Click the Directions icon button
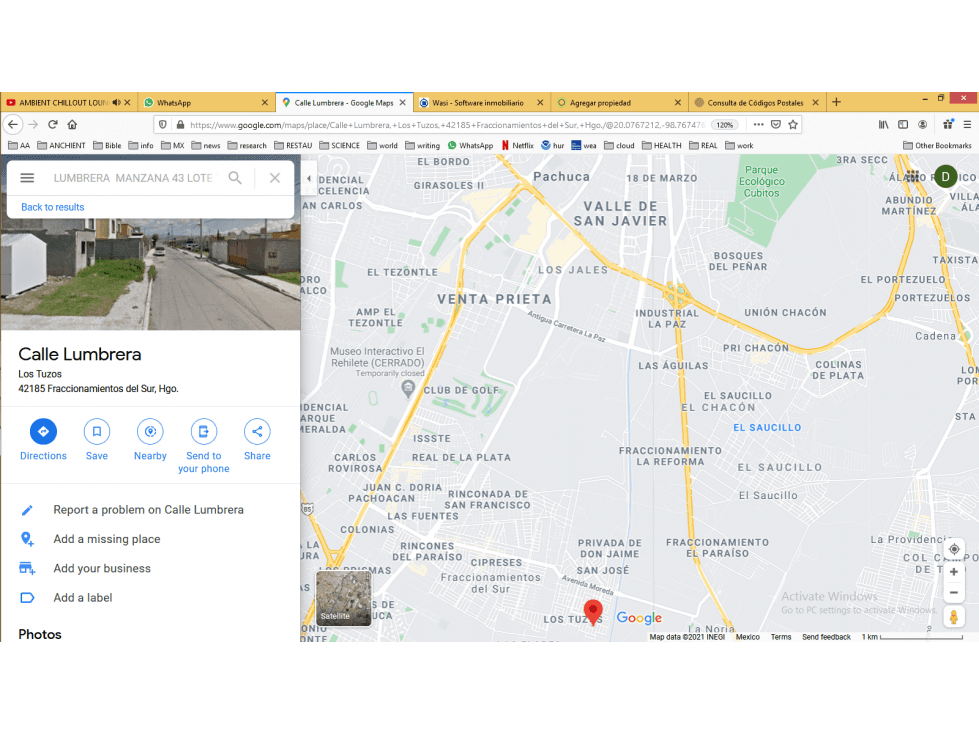The image size is (979, 734). [43, 431]
